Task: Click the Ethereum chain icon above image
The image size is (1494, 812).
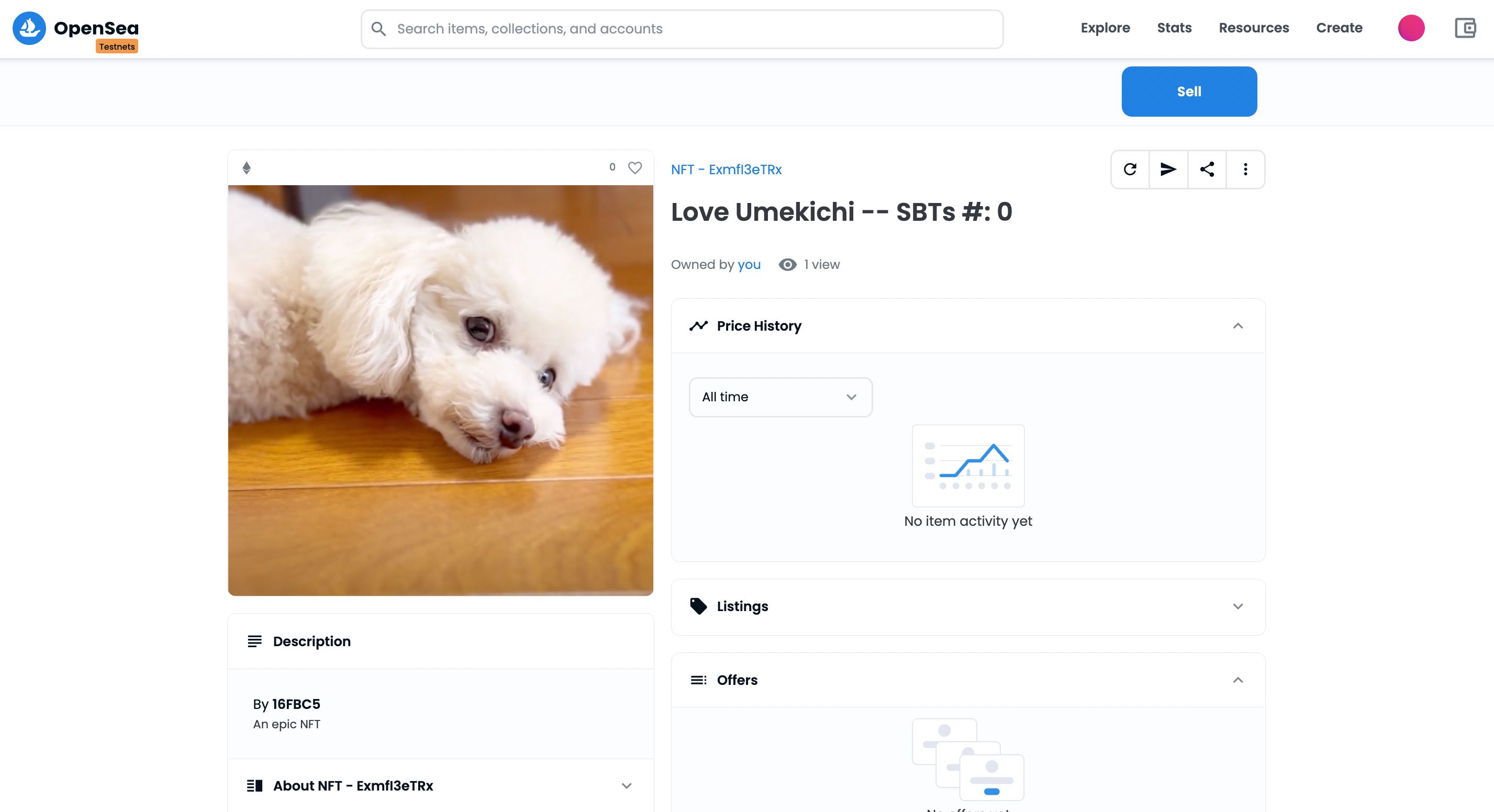Action: point(247,168)
